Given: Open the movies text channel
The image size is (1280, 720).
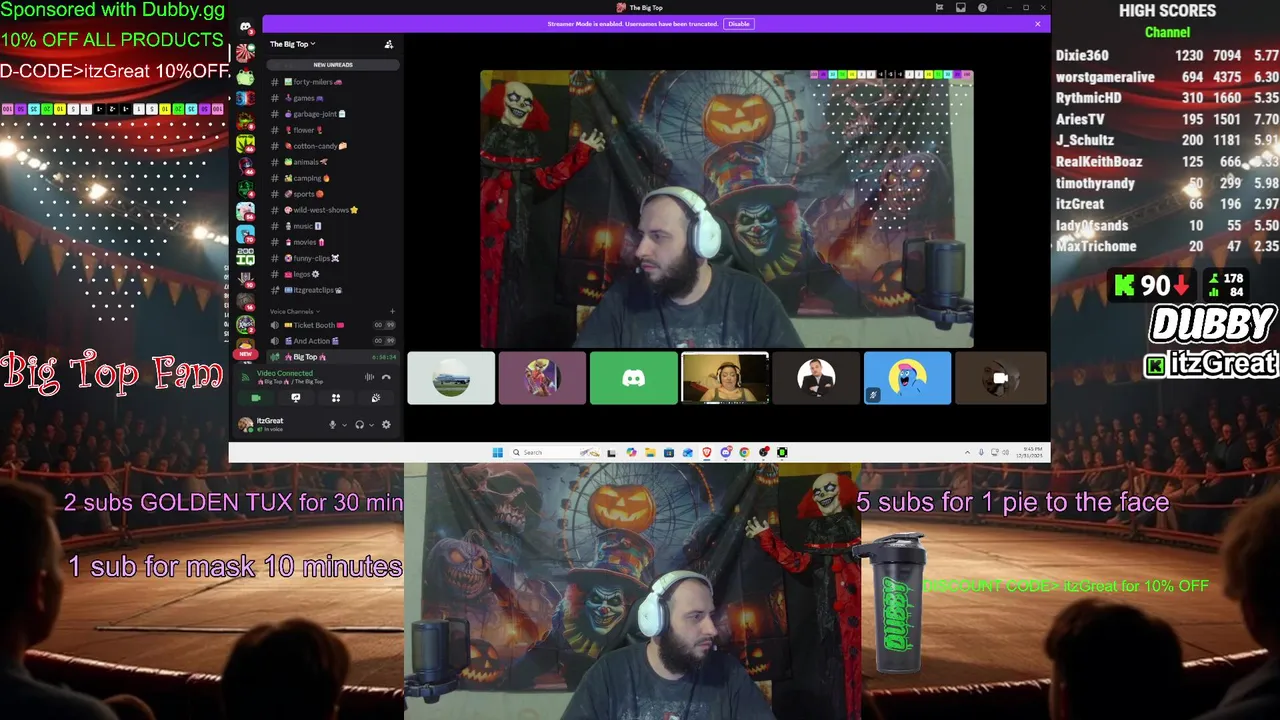Looking at the screenshot, I should (332, 242).
